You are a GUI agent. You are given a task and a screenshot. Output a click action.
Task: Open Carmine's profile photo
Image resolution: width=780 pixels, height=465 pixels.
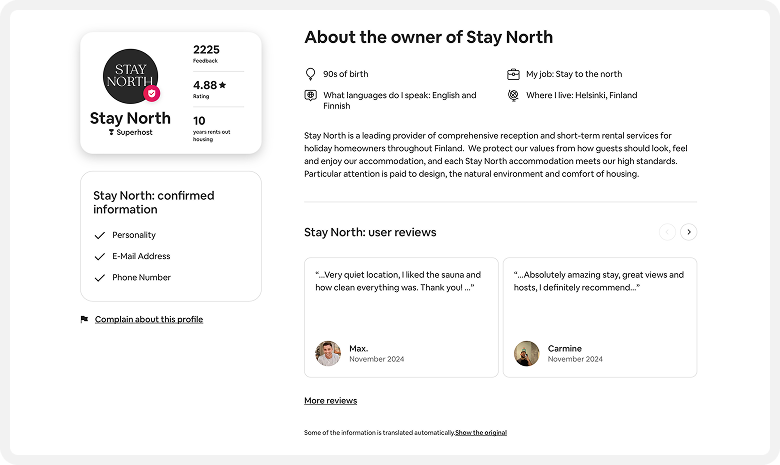527,353
